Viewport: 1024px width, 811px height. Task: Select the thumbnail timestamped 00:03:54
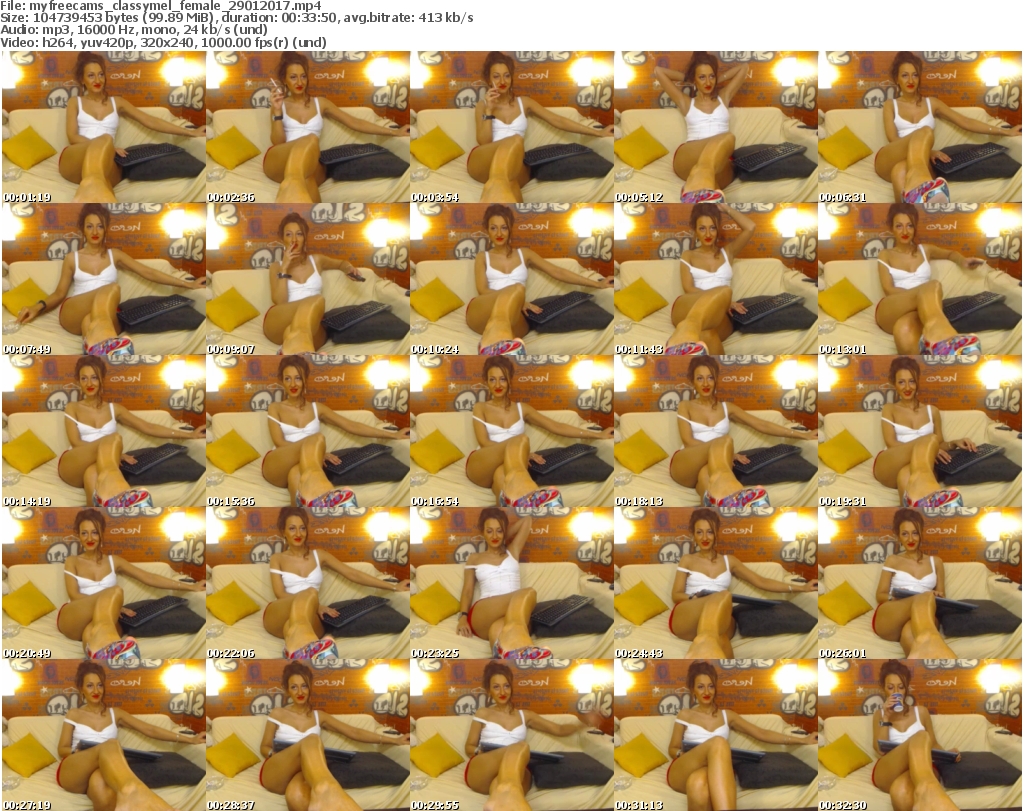[x=512, y=127]
